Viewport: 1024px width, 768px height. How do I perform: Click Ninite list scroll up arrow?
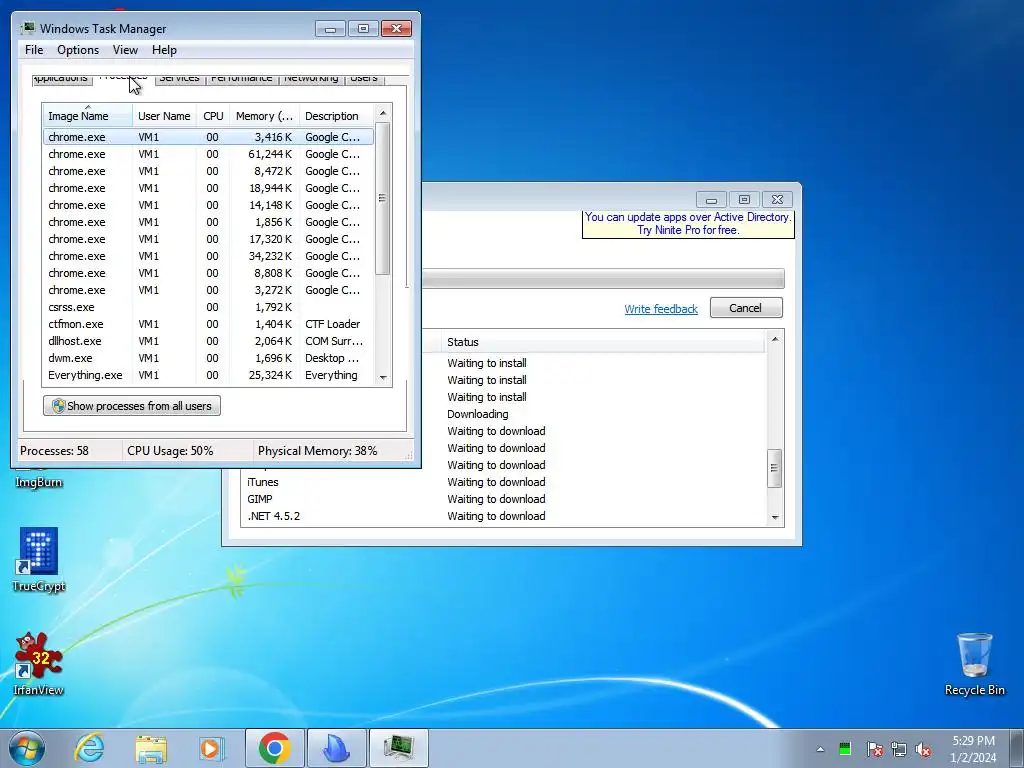tap(775, 339)
